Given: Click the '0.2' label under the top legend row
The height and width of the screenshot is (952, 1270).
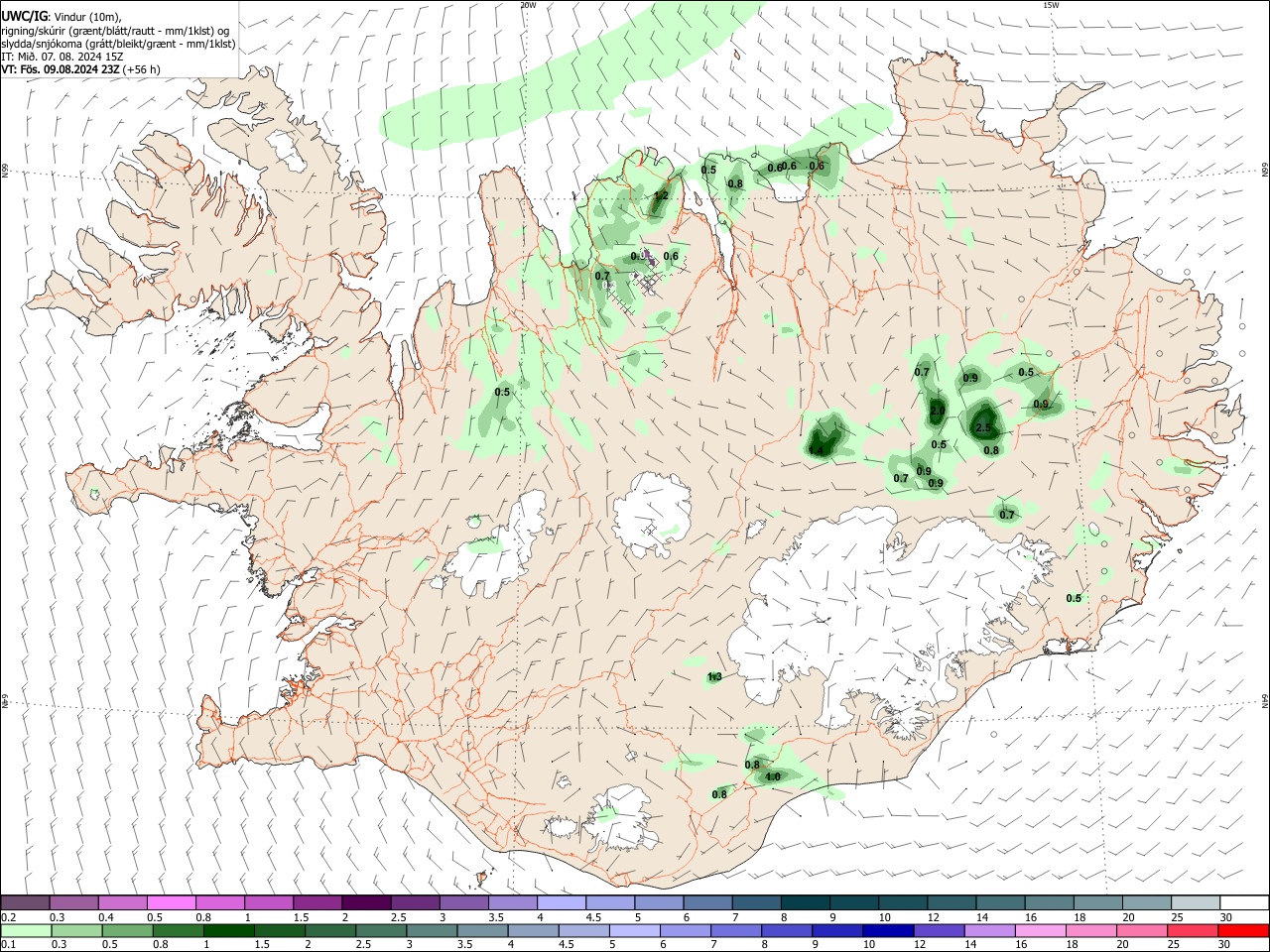Looking at the screenshot, I should [9, 917].
